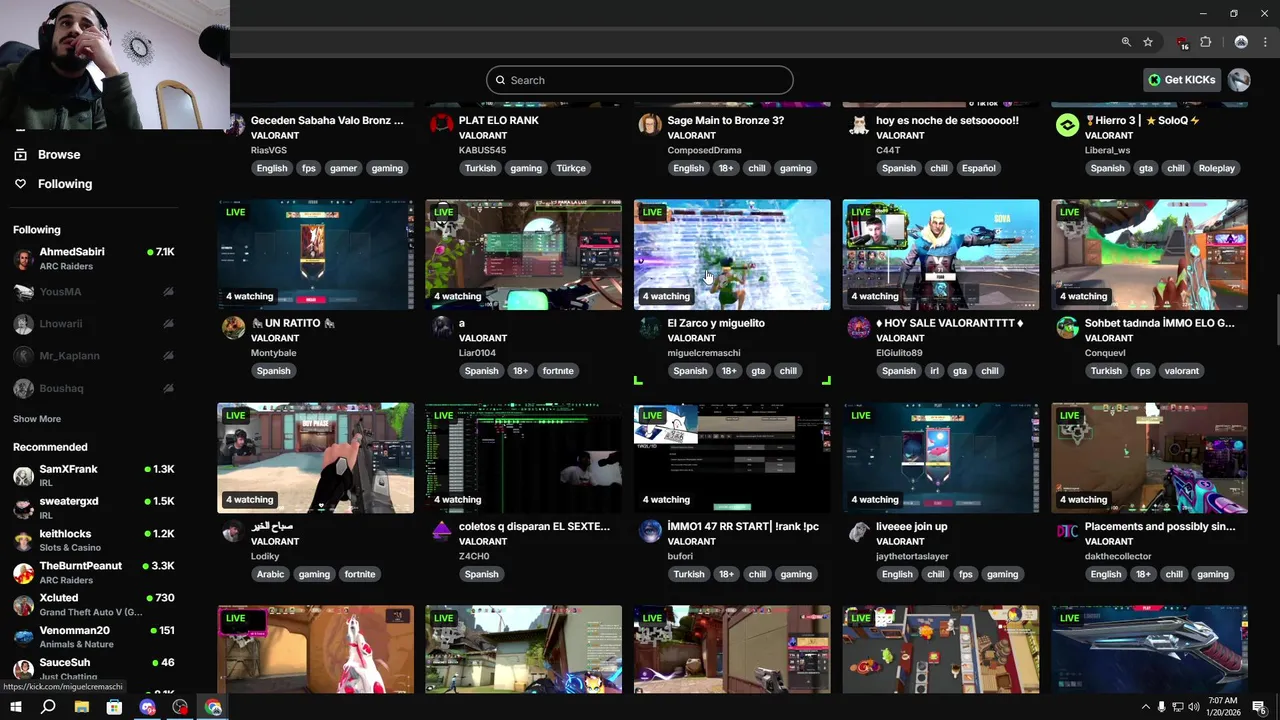Click Liberal_ws green channel avatar
This screenshot has height=720, width=1280.
point(1067,125)
